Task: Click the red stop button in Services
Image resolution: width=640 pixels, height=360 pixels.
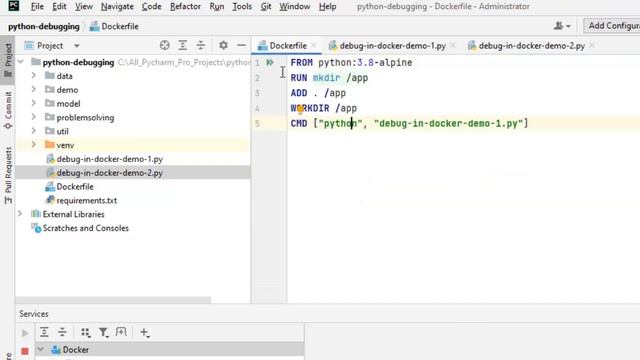Action: click(25, 351)
